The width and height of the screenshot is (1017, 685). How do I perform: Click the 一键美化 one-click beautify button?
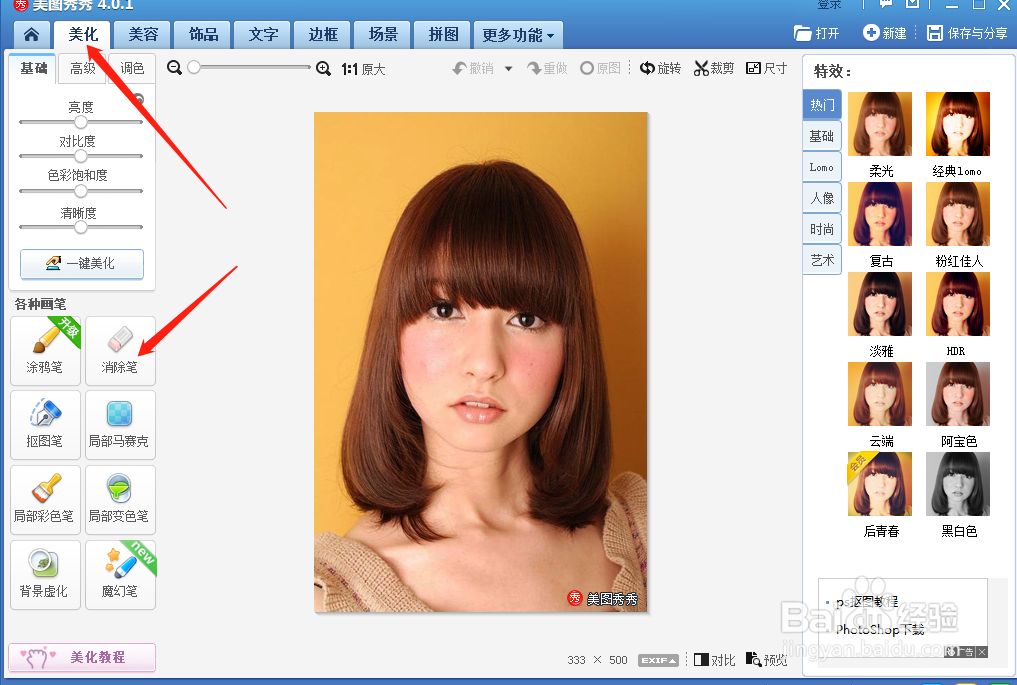tap(82, 263)
